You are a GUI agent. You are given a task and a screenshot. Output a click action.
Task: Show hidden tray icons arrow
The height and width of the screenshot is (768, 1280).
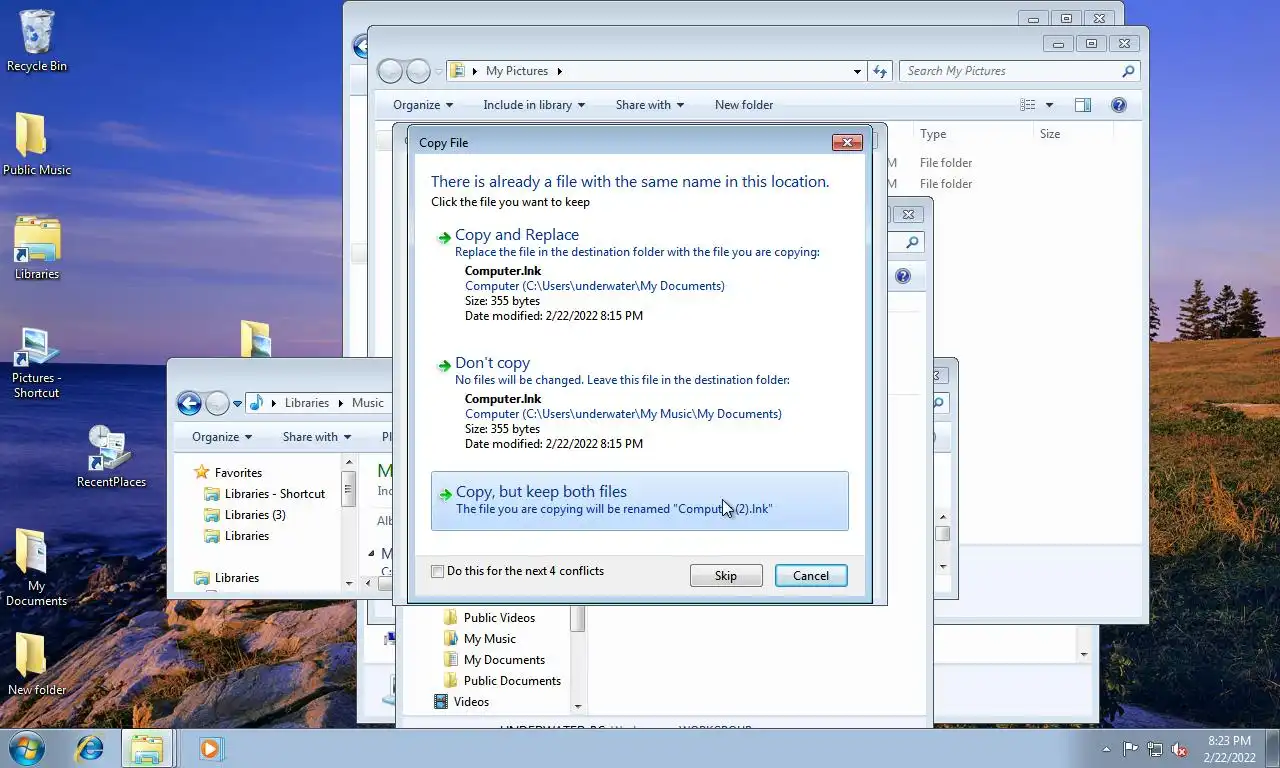[1106, 749]
